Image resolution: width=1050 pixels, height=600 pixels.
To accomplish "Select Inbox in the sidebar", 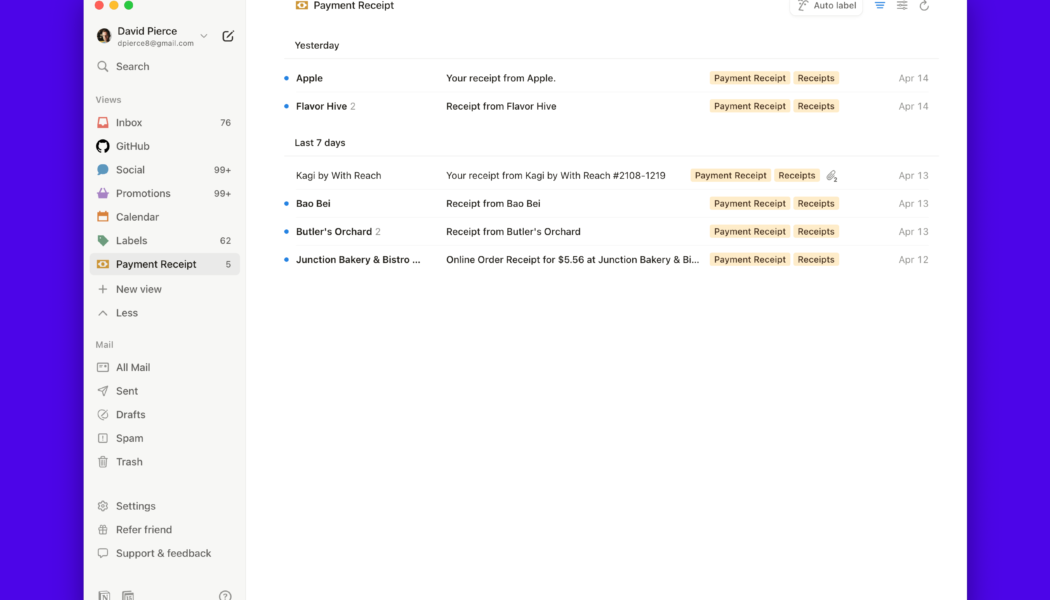I will 129,123.
